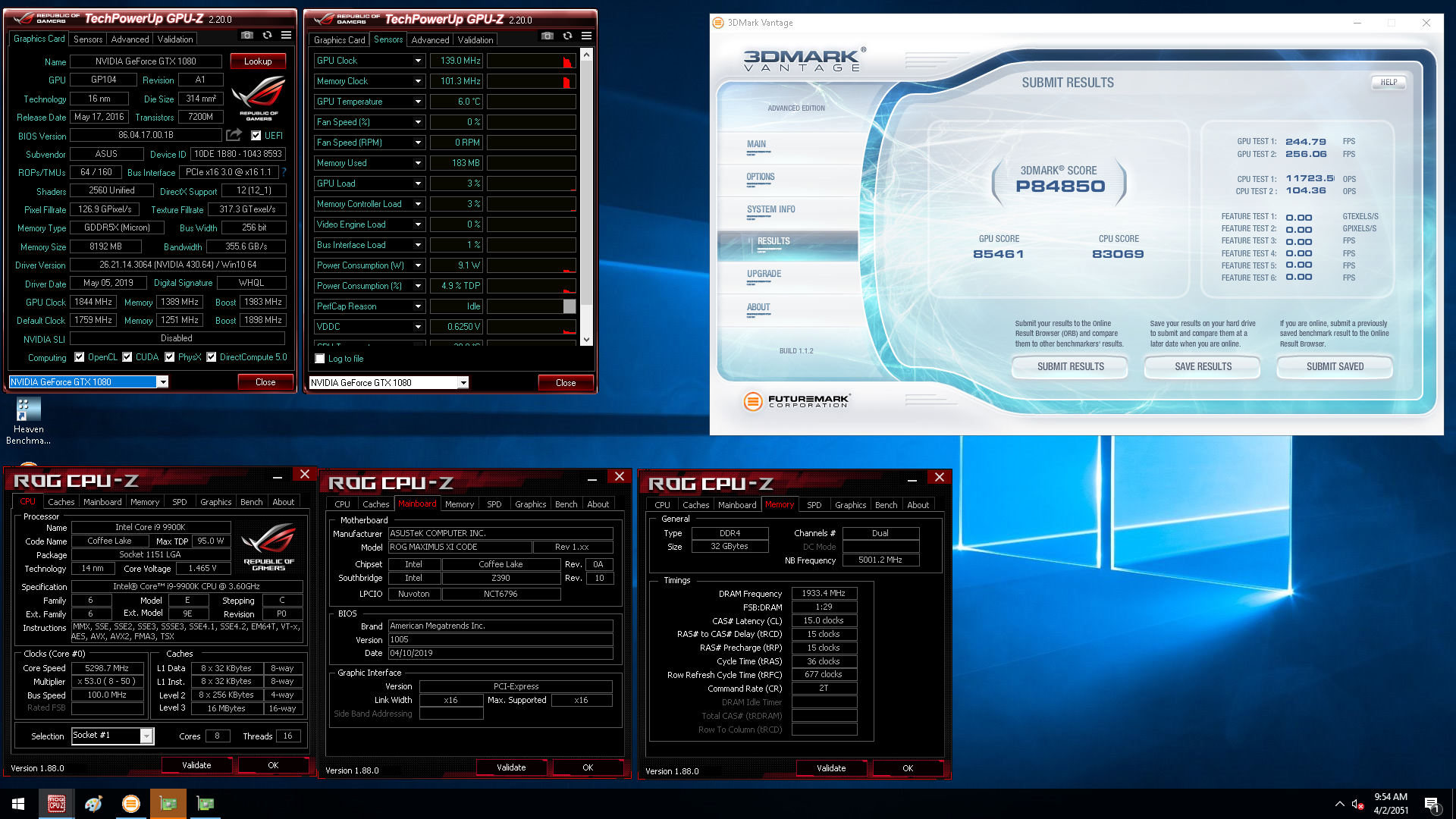Image resolution: width=1456 pixels, height=819 pixels.
Task: Click the refresh icon in GPU-Z Sensors window
Action: tap(567, 36)
